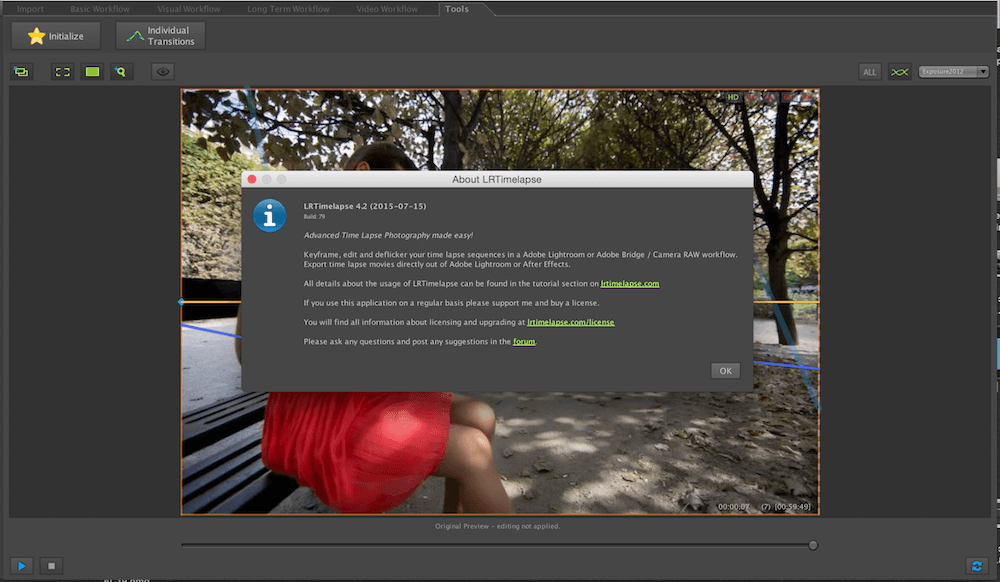Click the blue info icon in dialog
This screenshot has width=1000, height=582.
(x=270, y=215)
